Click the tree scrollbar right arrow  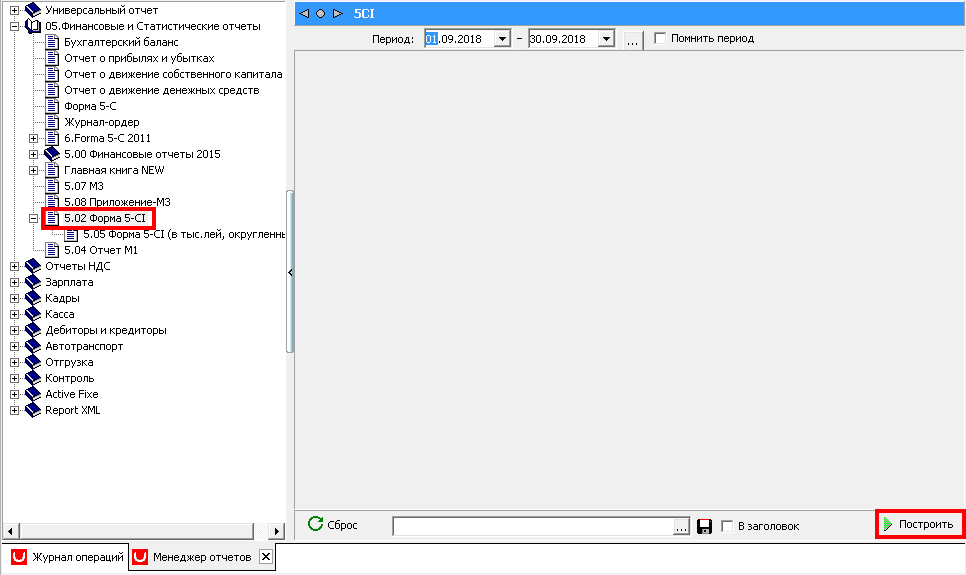point(277,531)
